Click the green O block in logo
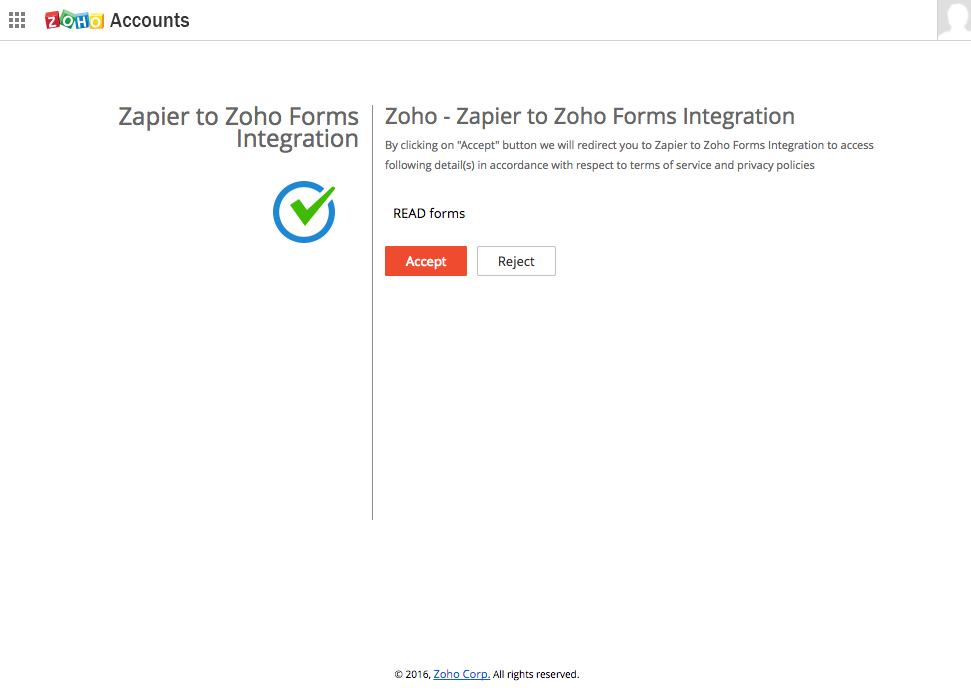 point(67,19)
